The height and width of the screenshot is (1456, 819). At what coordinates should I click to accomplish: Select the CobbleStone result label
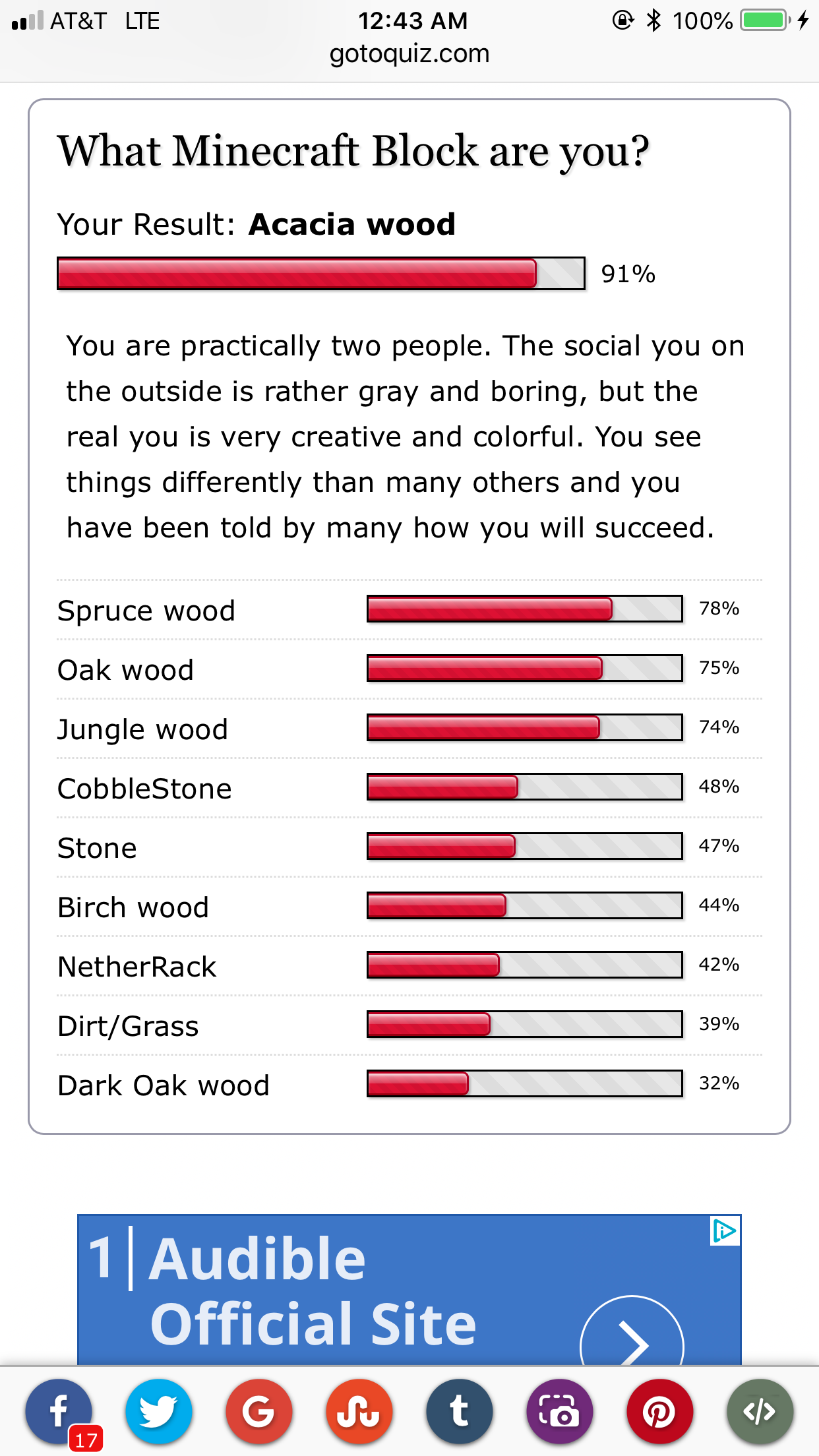click(x=144, y=789)
